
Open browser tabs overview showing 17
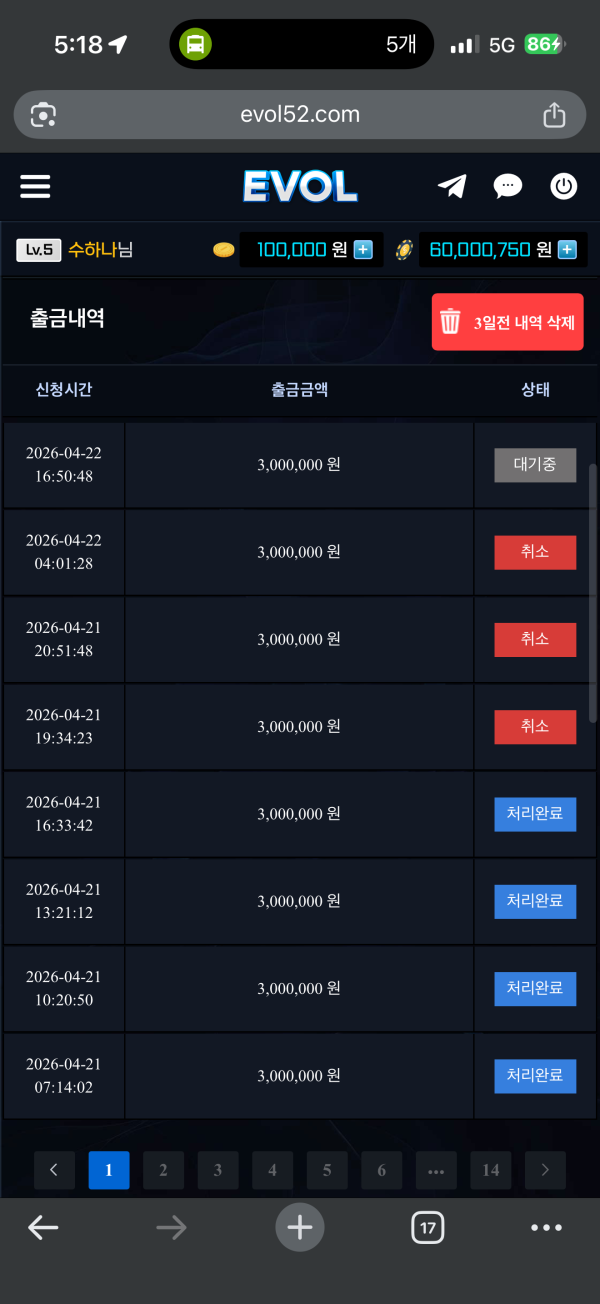click(x=428, y=1227)
